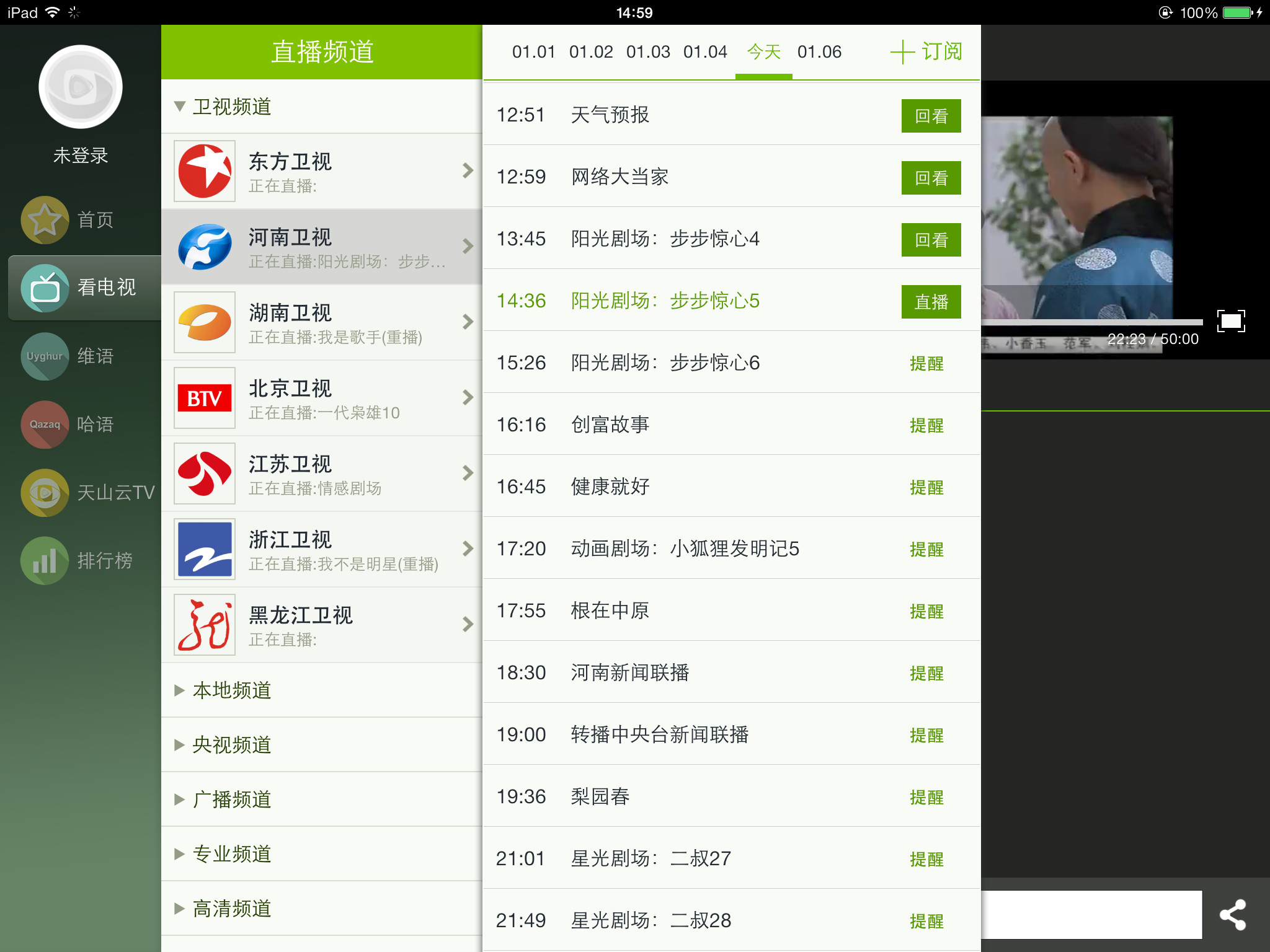Image resolution: width=1270 pixels, height=952 pixels.
Task: Select 浙江卫视 channel name
Action: click(x=290, y=540)
